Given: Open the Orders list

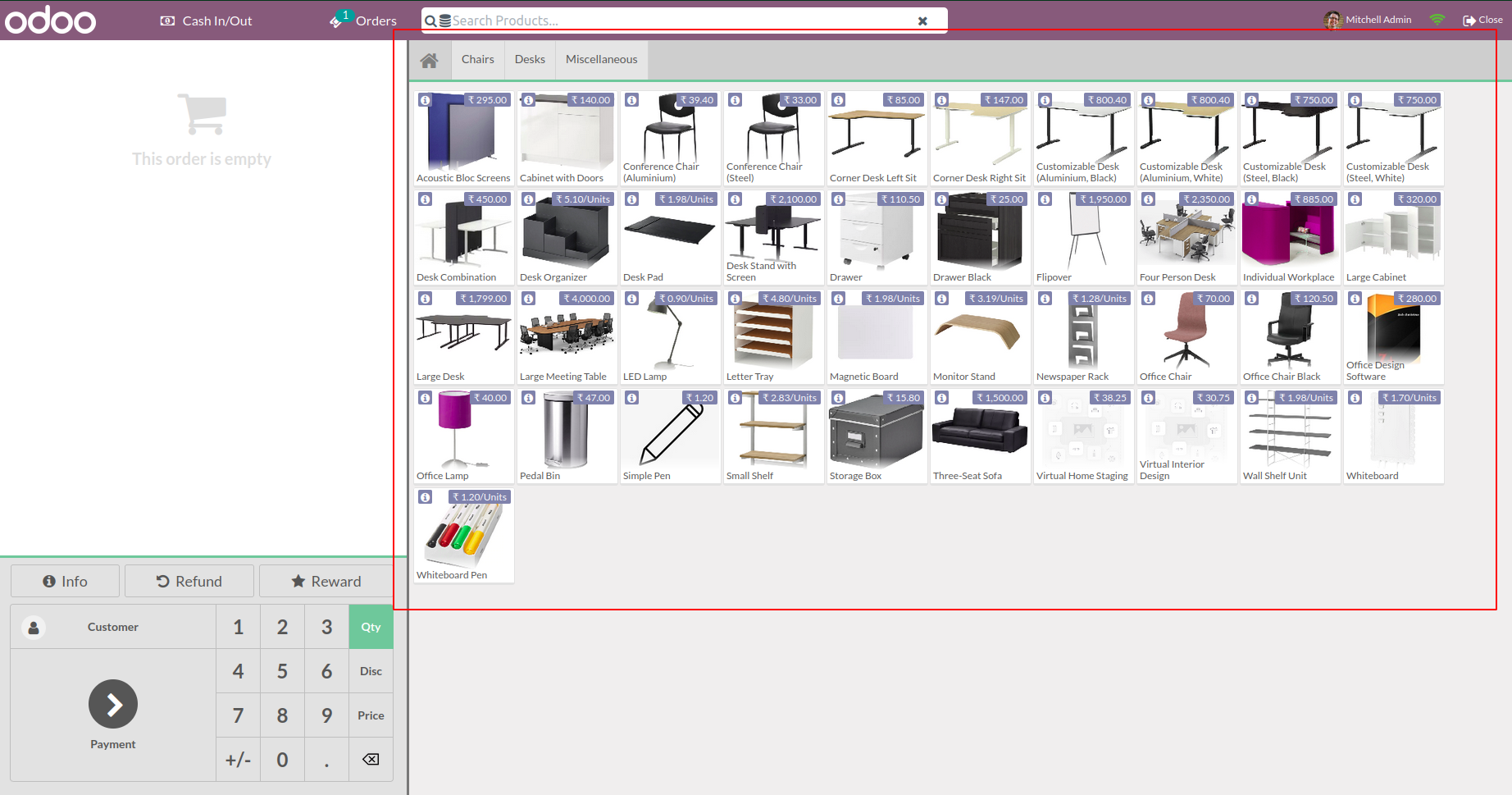Looking at the screenshot, I should (364, 21).
